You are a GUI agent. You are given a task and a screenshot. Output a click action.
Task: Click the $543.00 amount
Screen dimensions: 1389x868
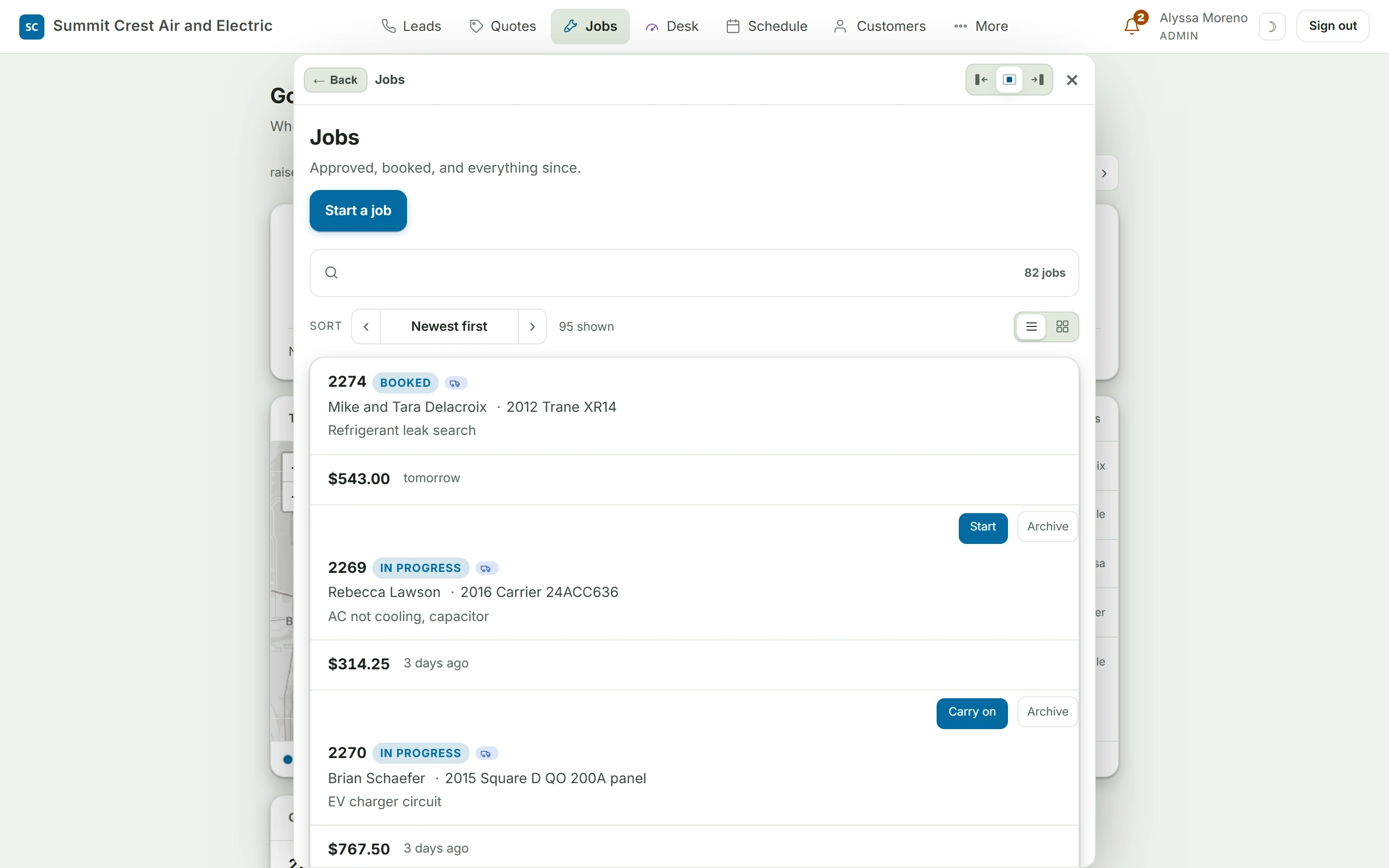coord(359,479)
